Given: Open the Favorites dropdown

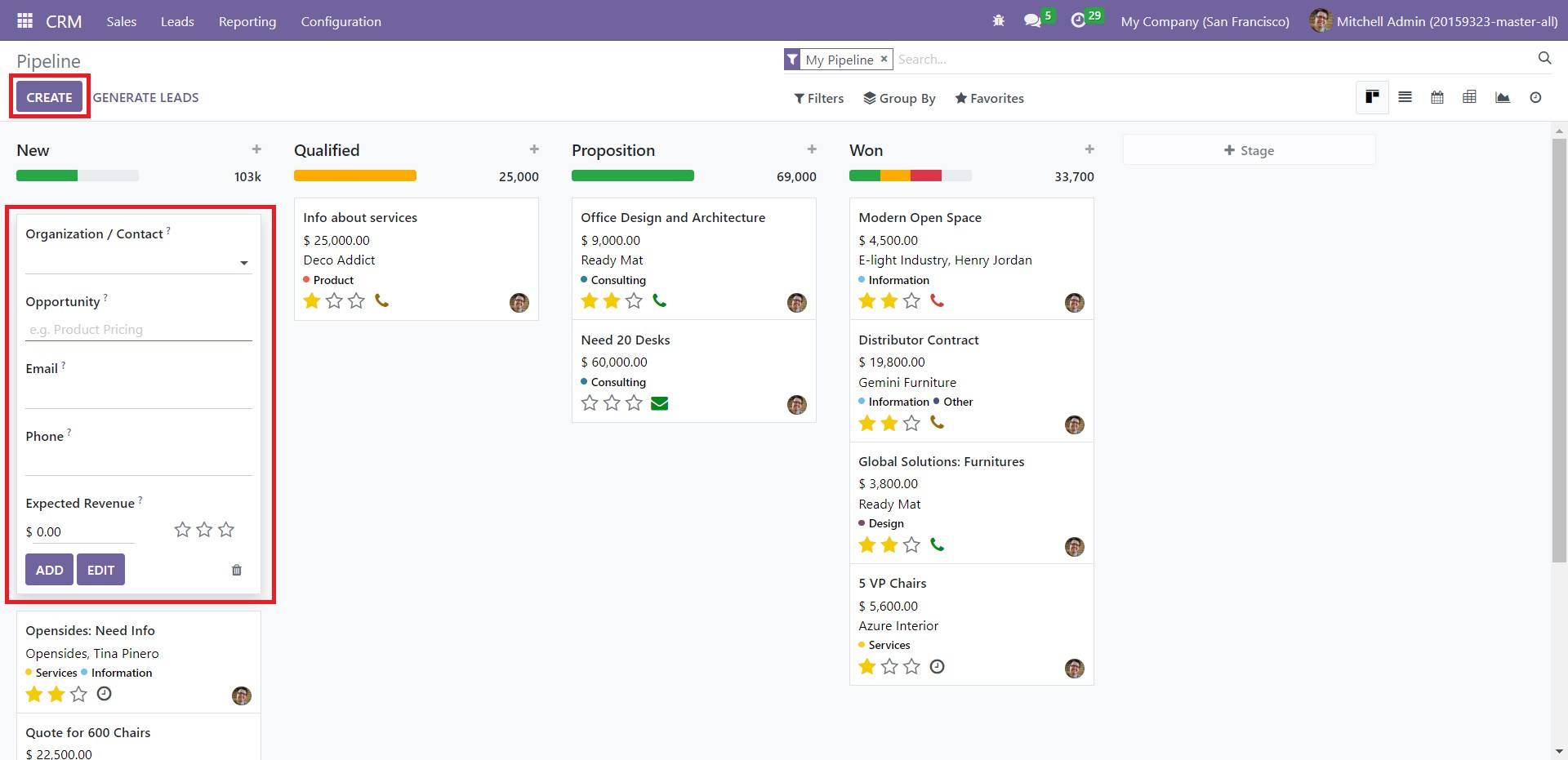Looking at the screenshot, I should 989,98.
